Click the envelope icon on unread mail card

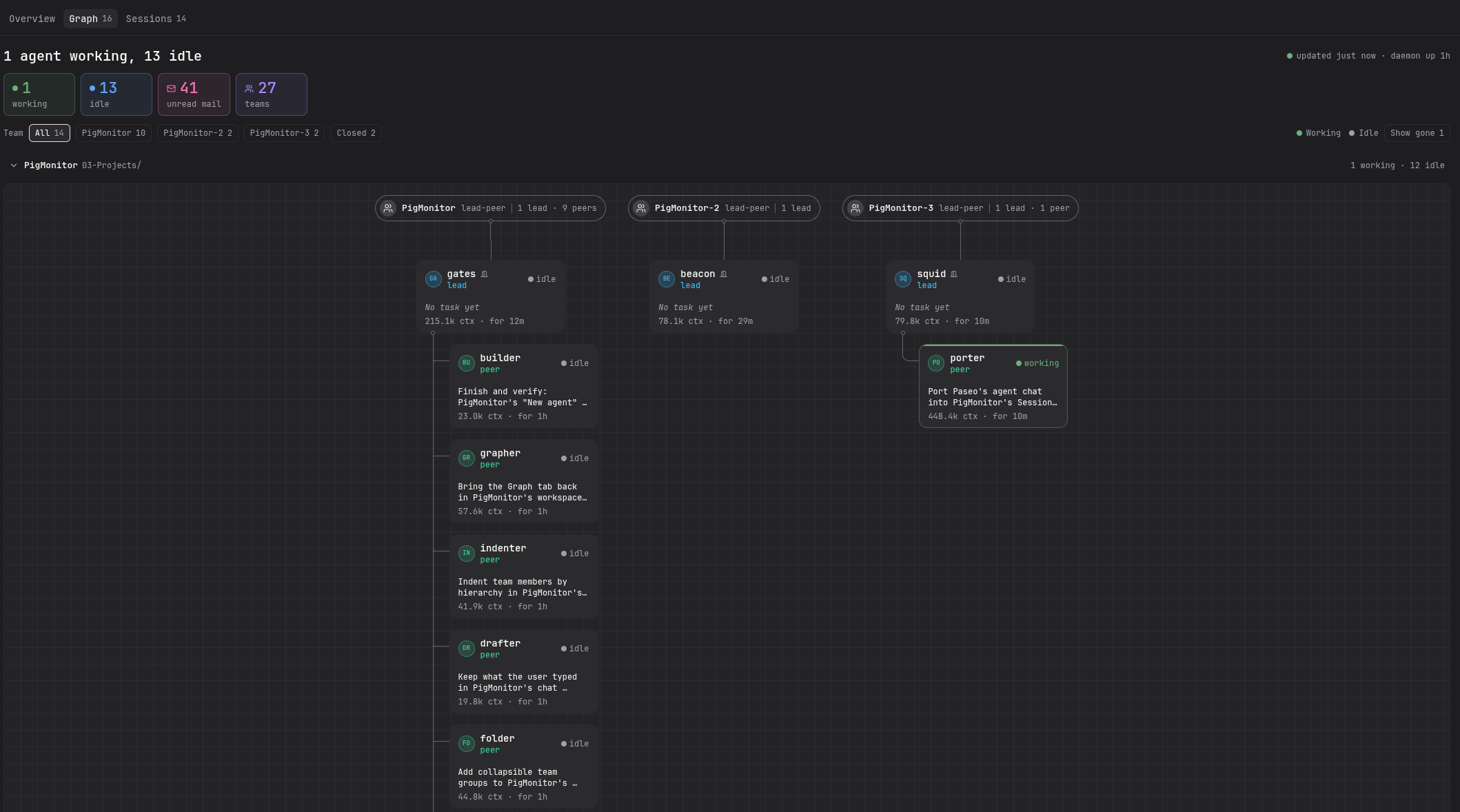click(x=172, y=88)
